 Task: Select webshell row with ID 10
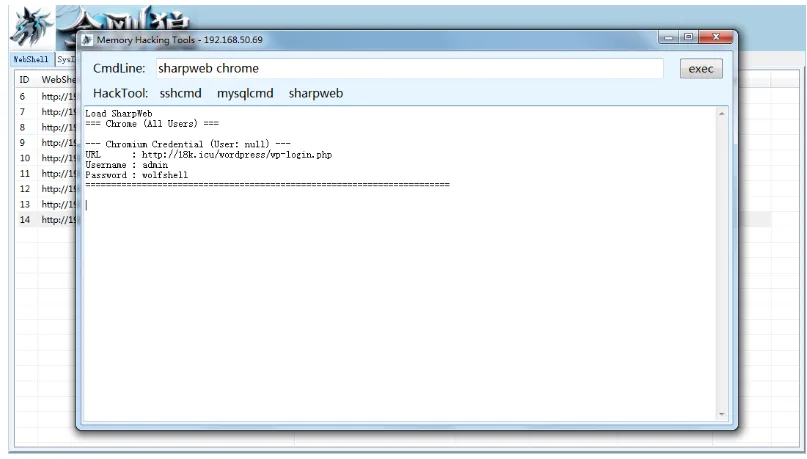pos(46,158)
